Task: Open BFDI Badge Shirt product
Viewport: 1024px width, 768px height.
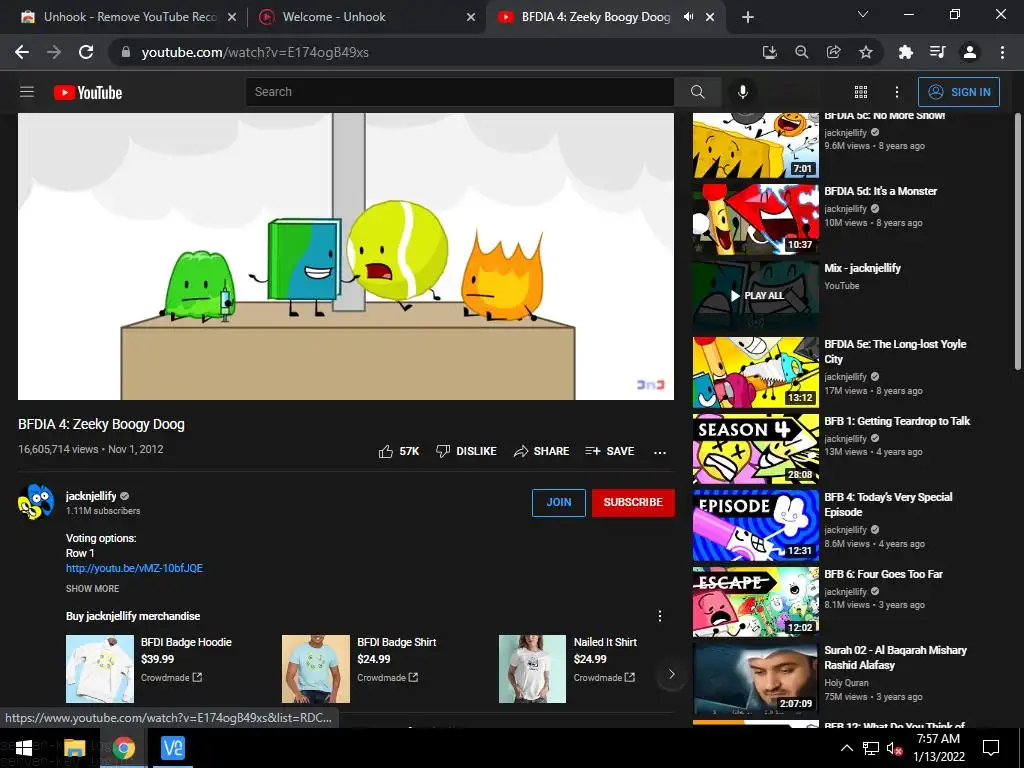Action: pyautogui.click(x=360, y=669)
